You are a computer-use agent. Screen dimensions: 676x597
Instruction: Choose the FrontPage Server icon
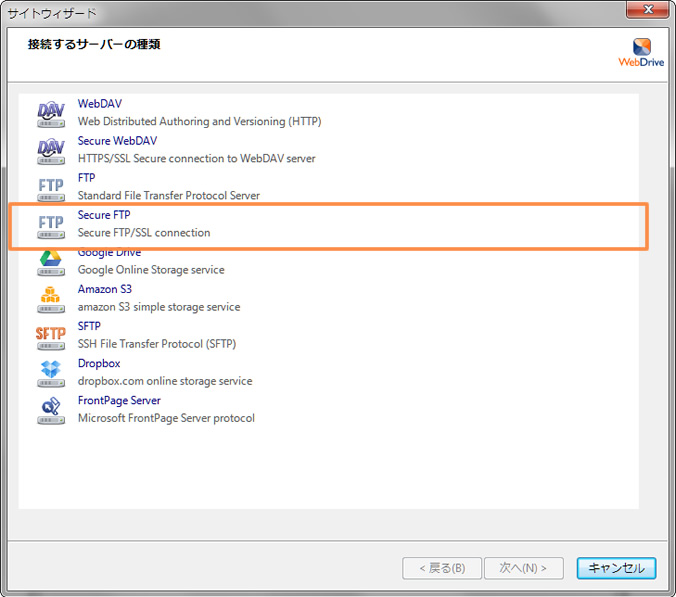point(51,409)
